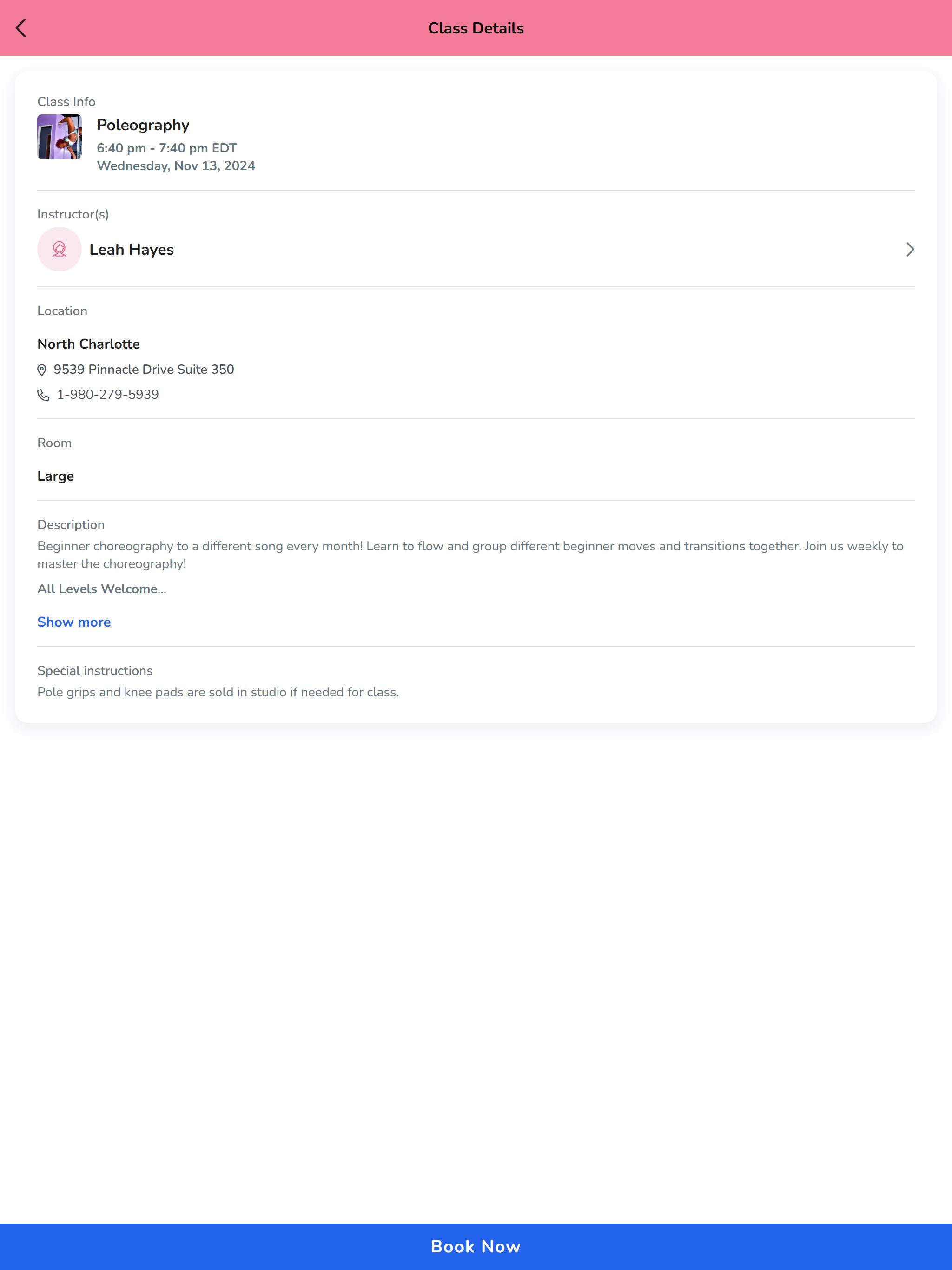Click the Beginner choreography description paragraph
Image resolution: width=952 pixels, height=1270 pixels.
tap(471, 555)
